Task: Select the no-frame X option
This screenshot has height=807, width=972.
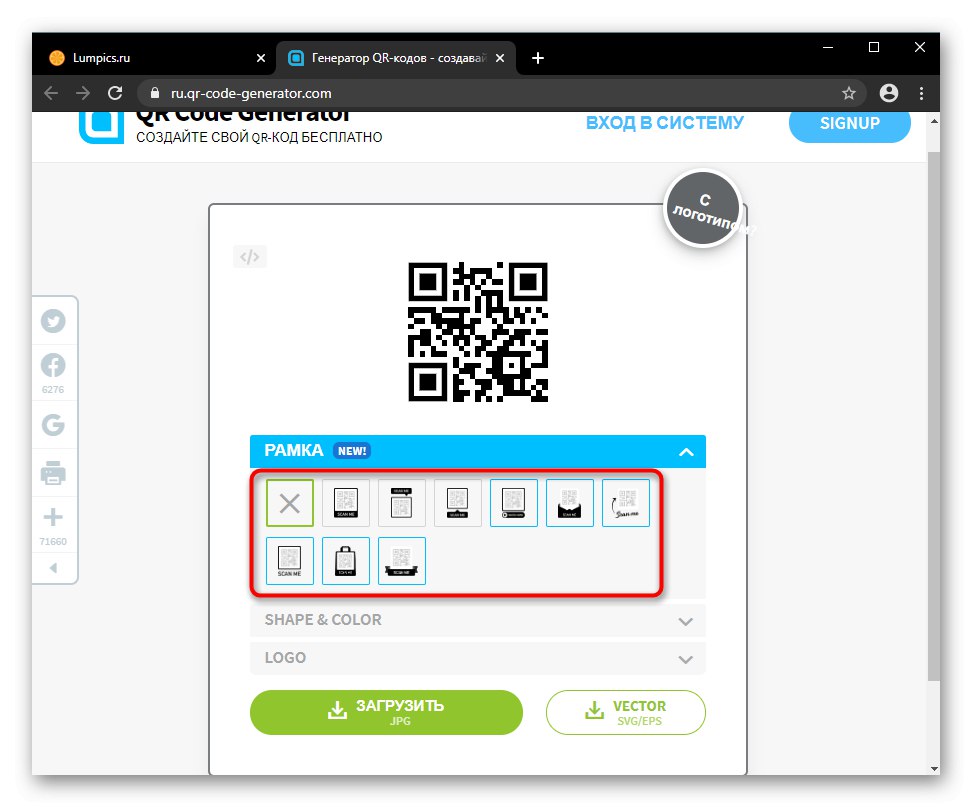Action: [x=290, y=503]
